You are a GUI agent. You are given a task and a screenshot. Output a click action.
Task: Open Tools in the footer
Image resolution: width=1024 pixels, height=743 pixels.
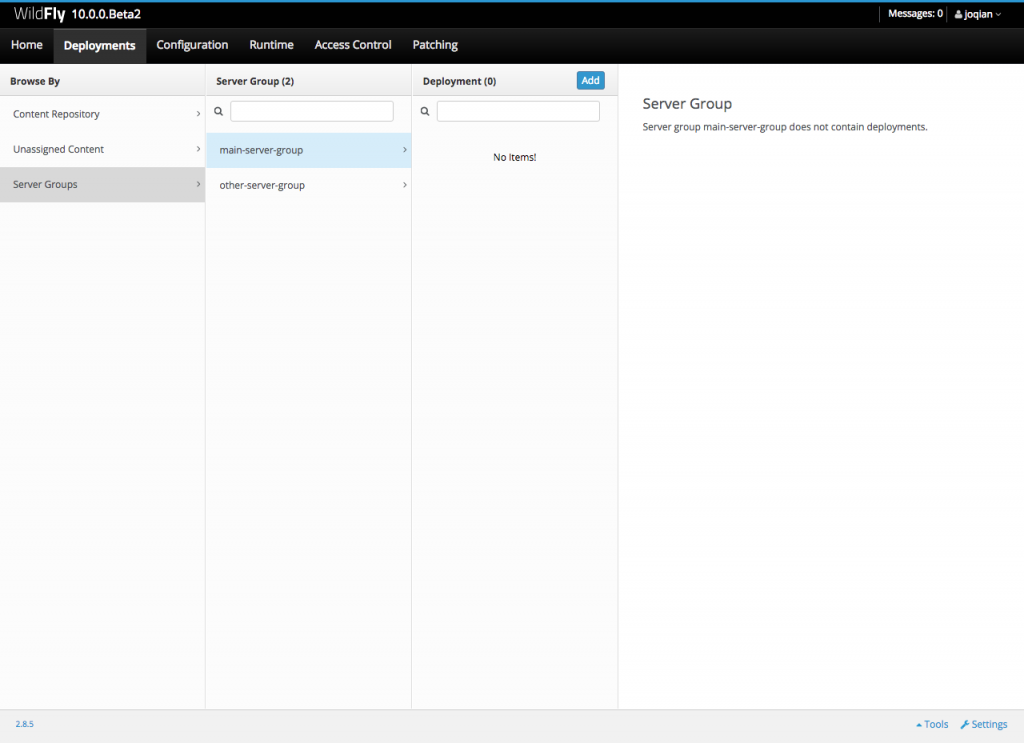pyautogui.click(x=932, y=725)
